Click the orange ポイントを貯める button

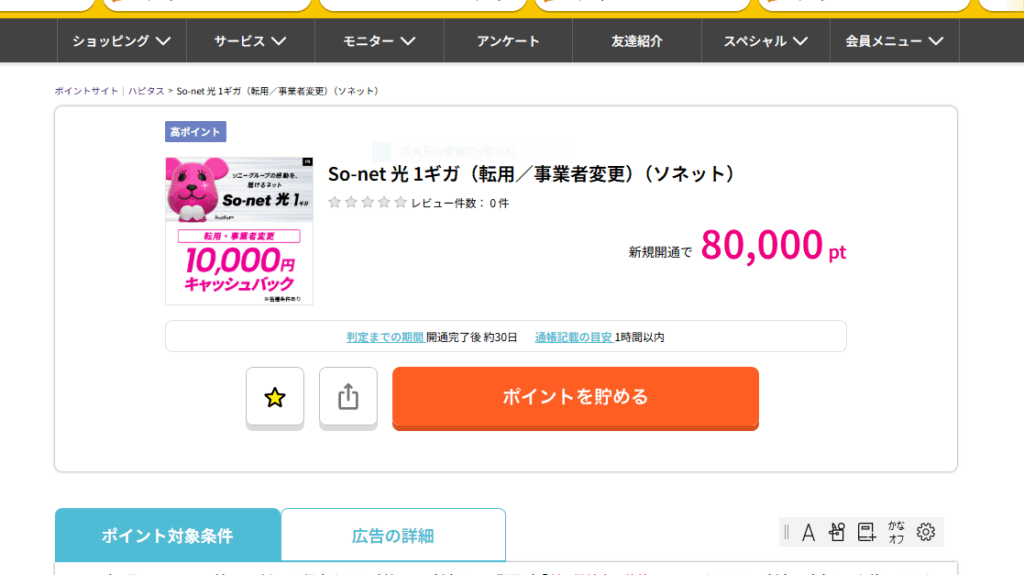coord(575,397)
